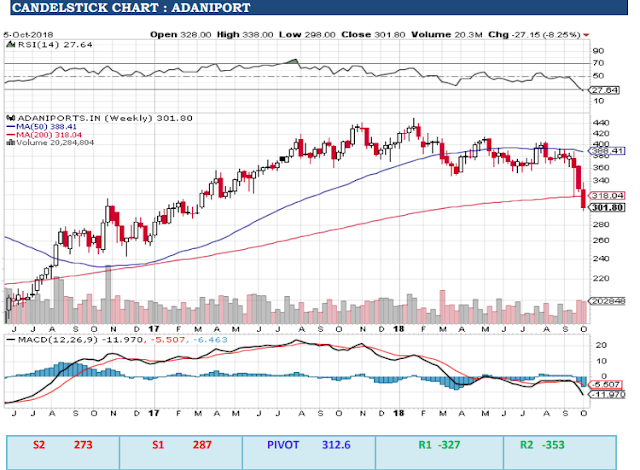640x470 pixels.
Task: Click the MA(200) 318.04 legend entry
Action: tap(44, 135)
